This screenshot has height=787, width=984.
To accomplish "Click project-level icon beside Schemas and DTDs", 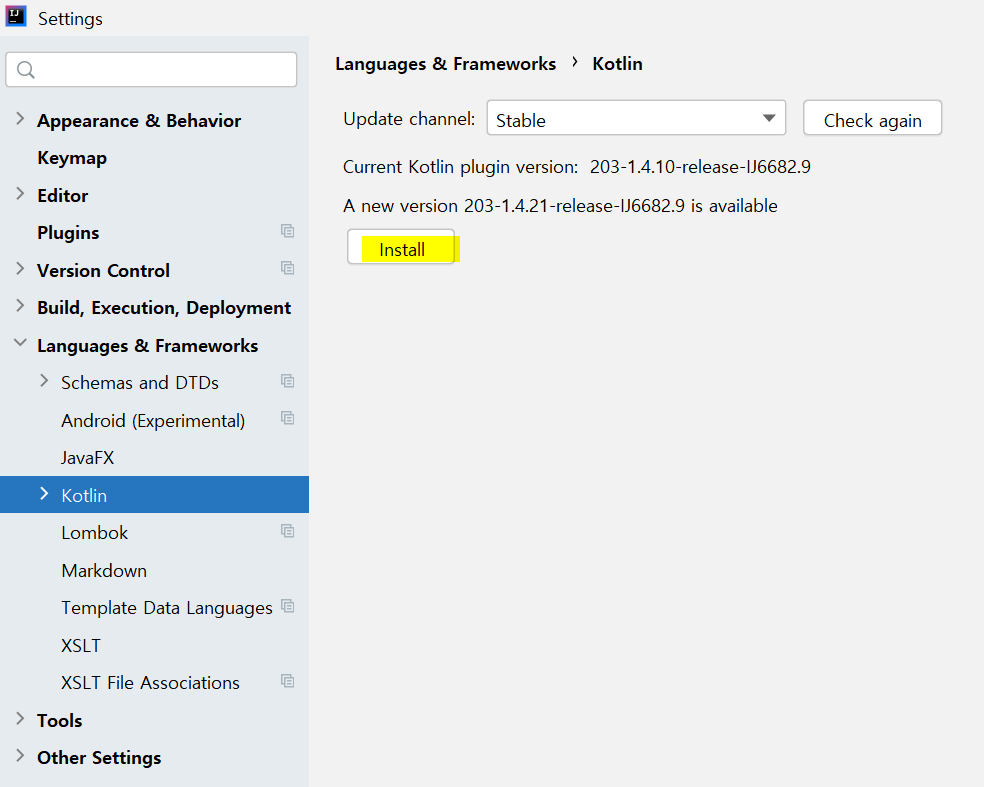I will (287, 381).
